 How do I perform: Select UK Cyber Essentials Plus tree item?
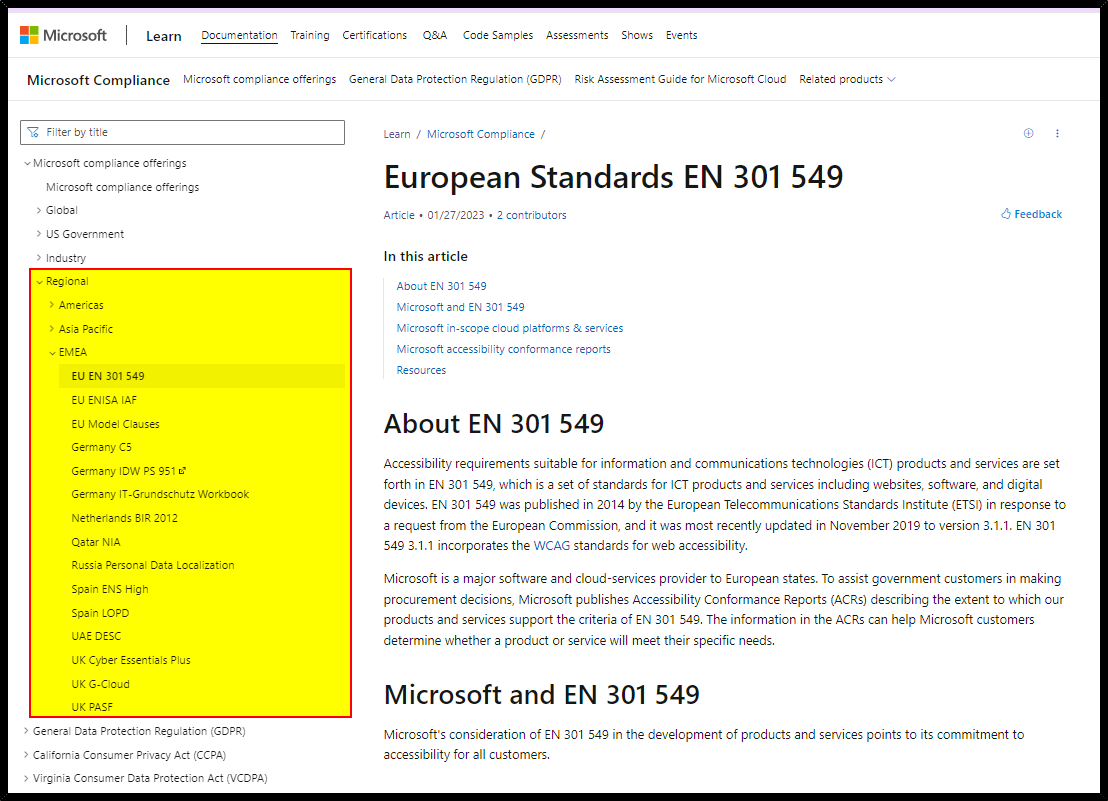[131, 660]
